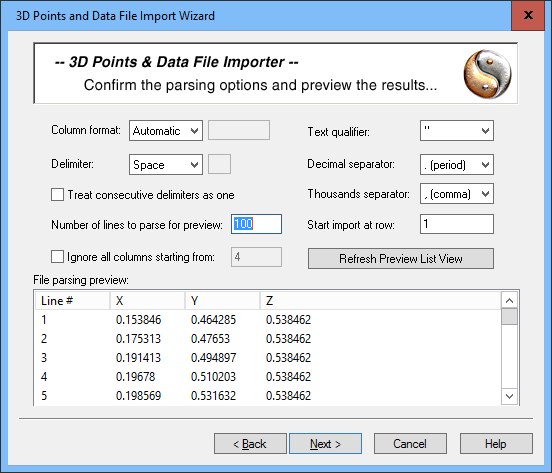Expand the Delimiter Space dropdown

point(166,164)
